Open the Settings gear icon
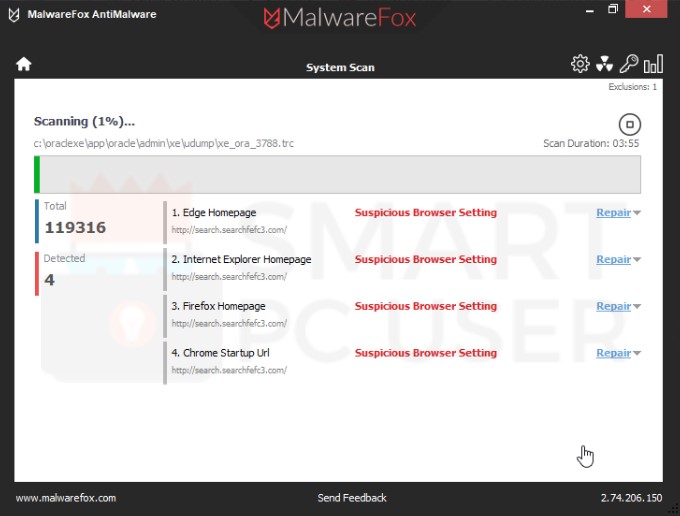 point(580,64)
